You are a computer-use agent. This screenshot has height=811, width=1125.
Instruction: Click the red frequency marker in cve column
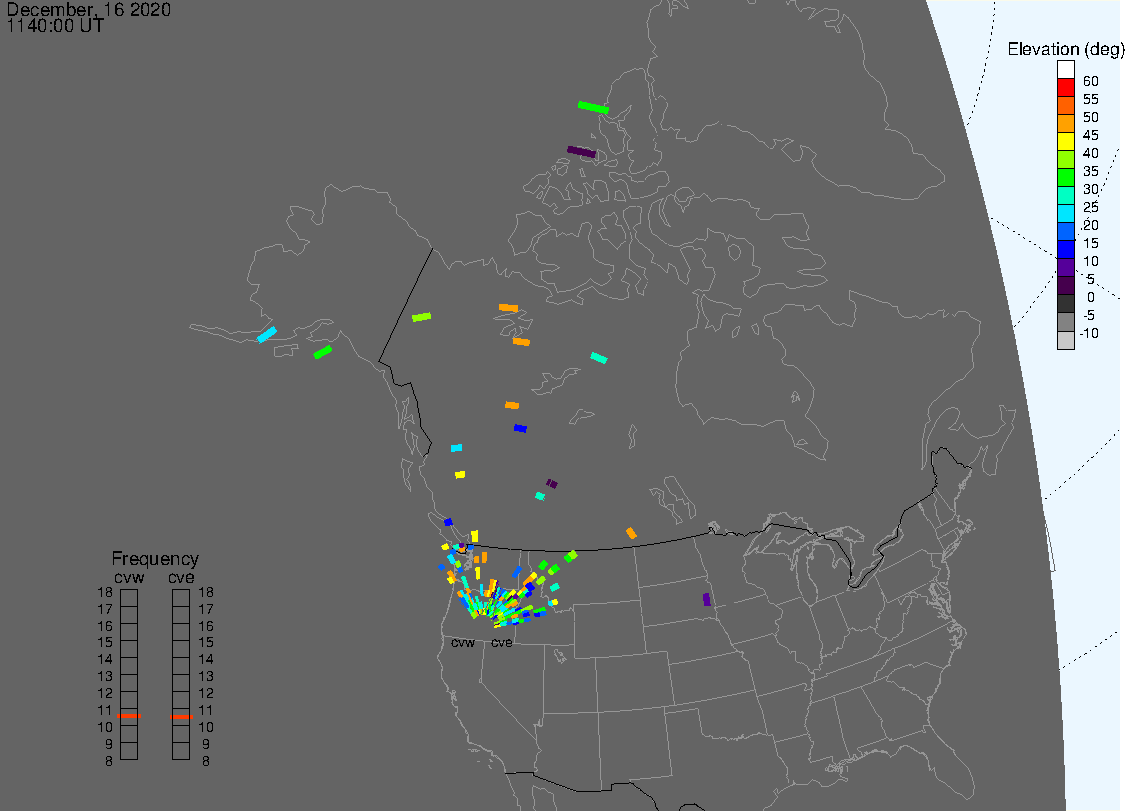click(x=182, y=716)
